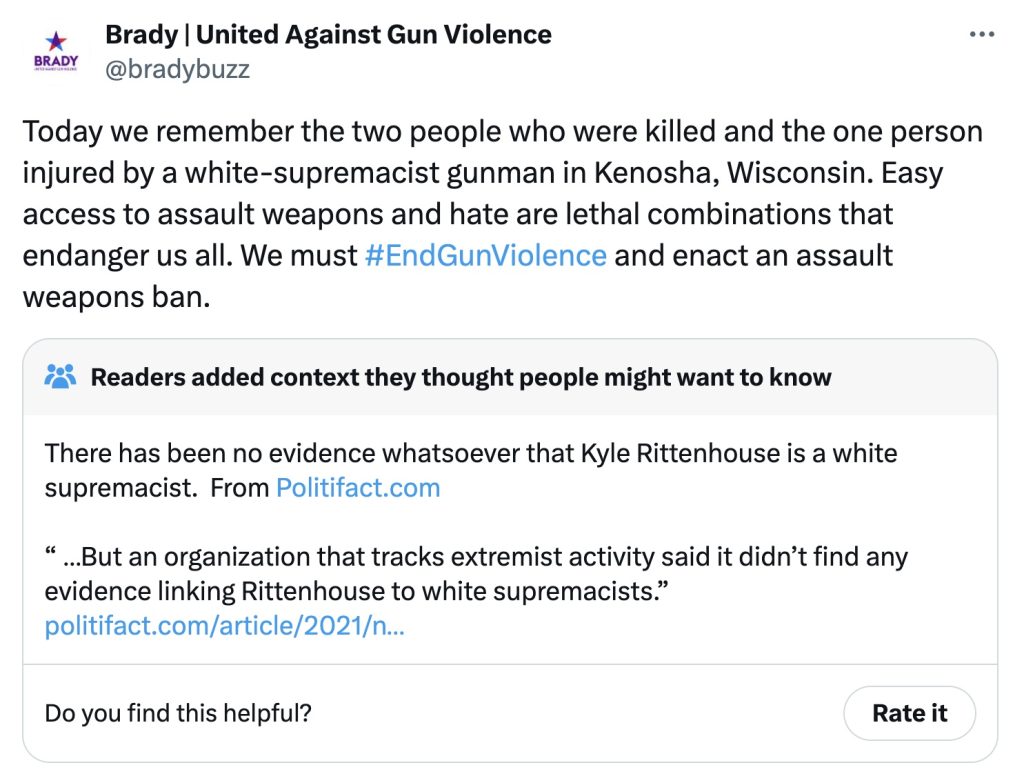Click the 'Do you find this helpful?' prompt
Image resolution: width=1024 pixels, height=774 pixels.
pos(179,713)
